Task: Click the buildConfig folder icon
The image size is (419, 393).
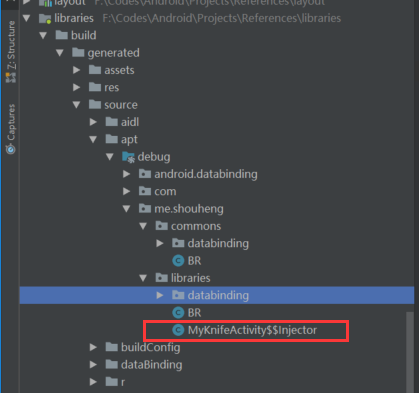Action: (112, 347)
